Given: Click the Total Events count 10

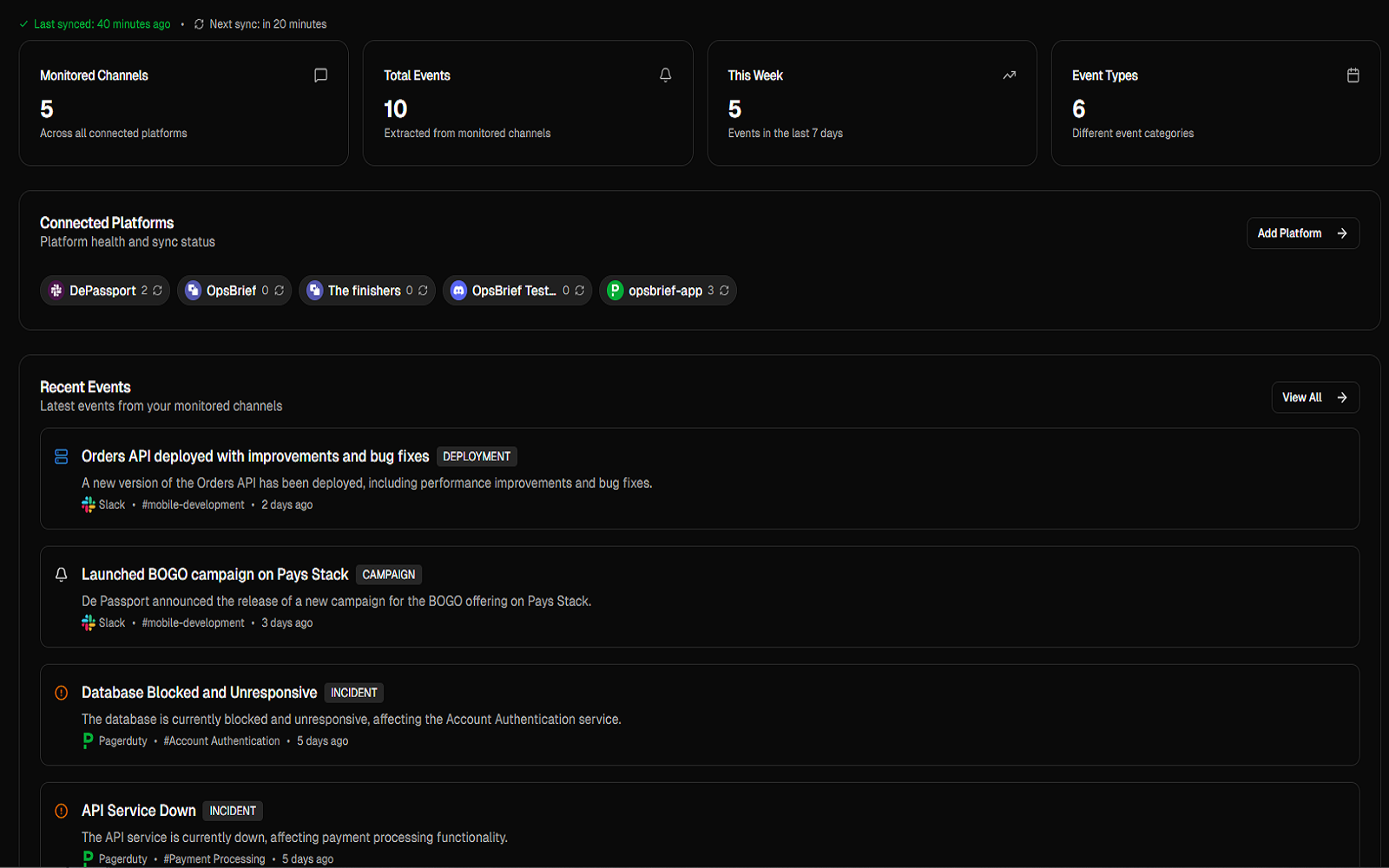Looking at the screenshot, I should pos(396,109).
